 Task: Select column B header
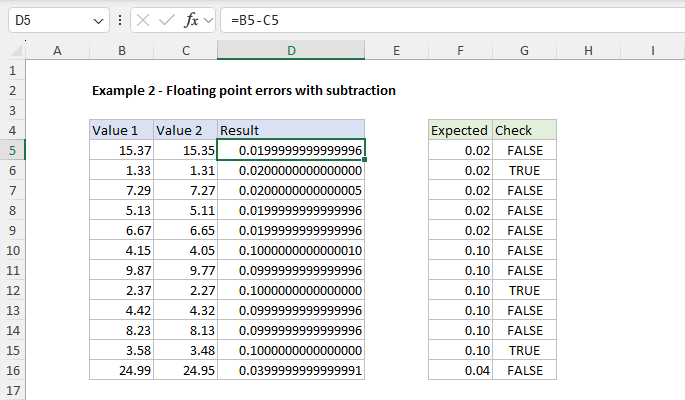coord(121,51)
